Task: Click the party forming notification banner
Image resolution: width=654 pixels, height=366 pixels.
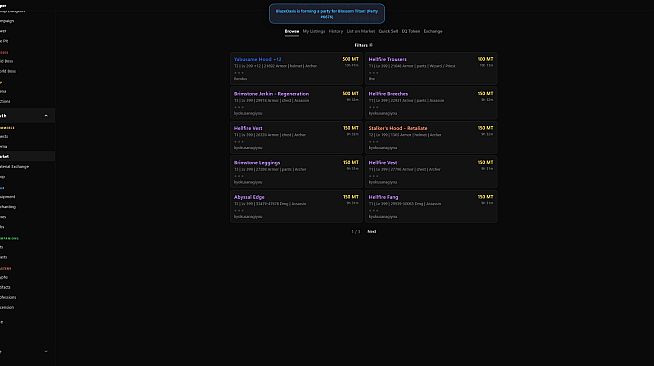Action: 327,14
